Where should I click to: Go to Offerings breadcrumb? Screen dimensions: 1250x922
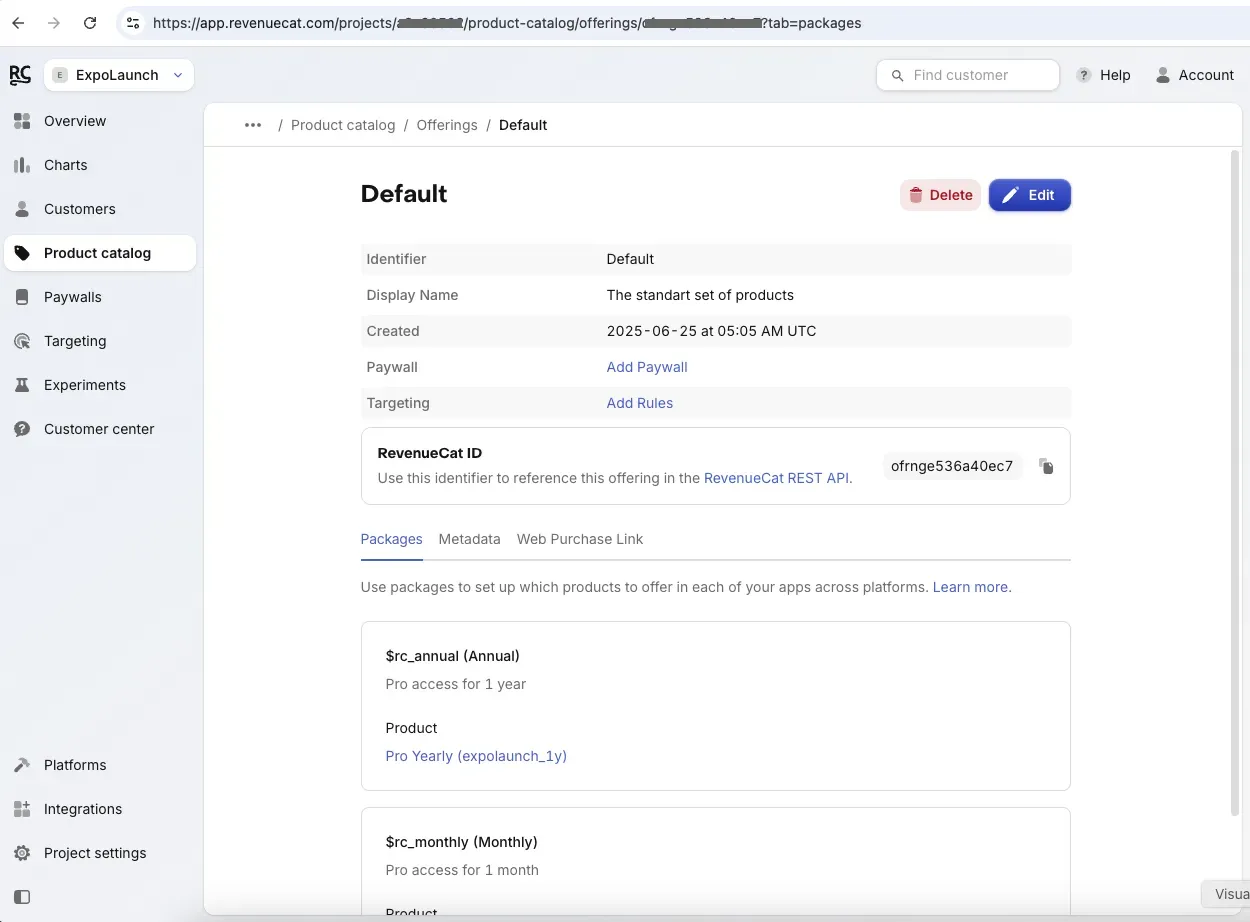tap(447, 125)
